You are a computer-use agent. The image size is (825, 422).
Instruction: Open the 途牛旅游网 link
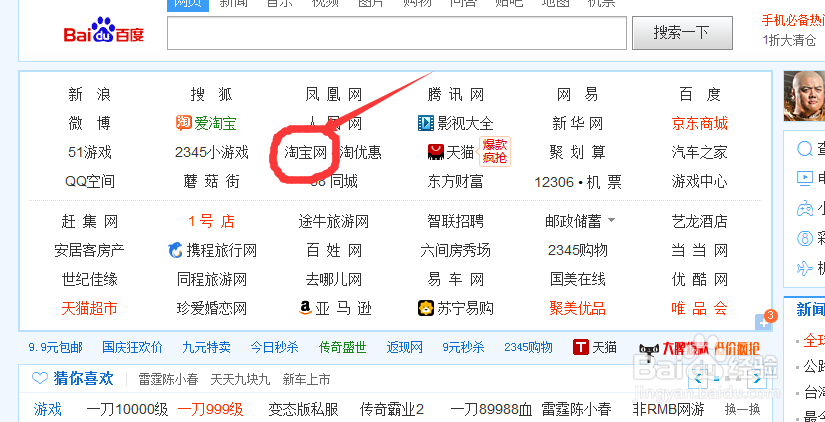click(334, 222)
